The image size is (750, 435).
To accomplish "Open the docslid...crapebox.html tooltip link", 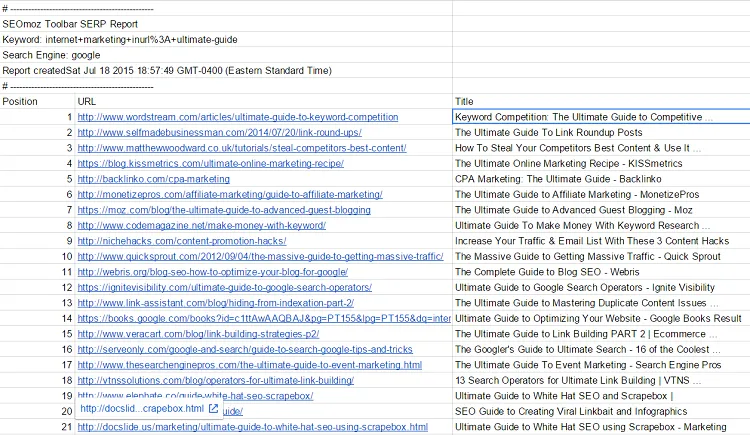I will (142, 409).
